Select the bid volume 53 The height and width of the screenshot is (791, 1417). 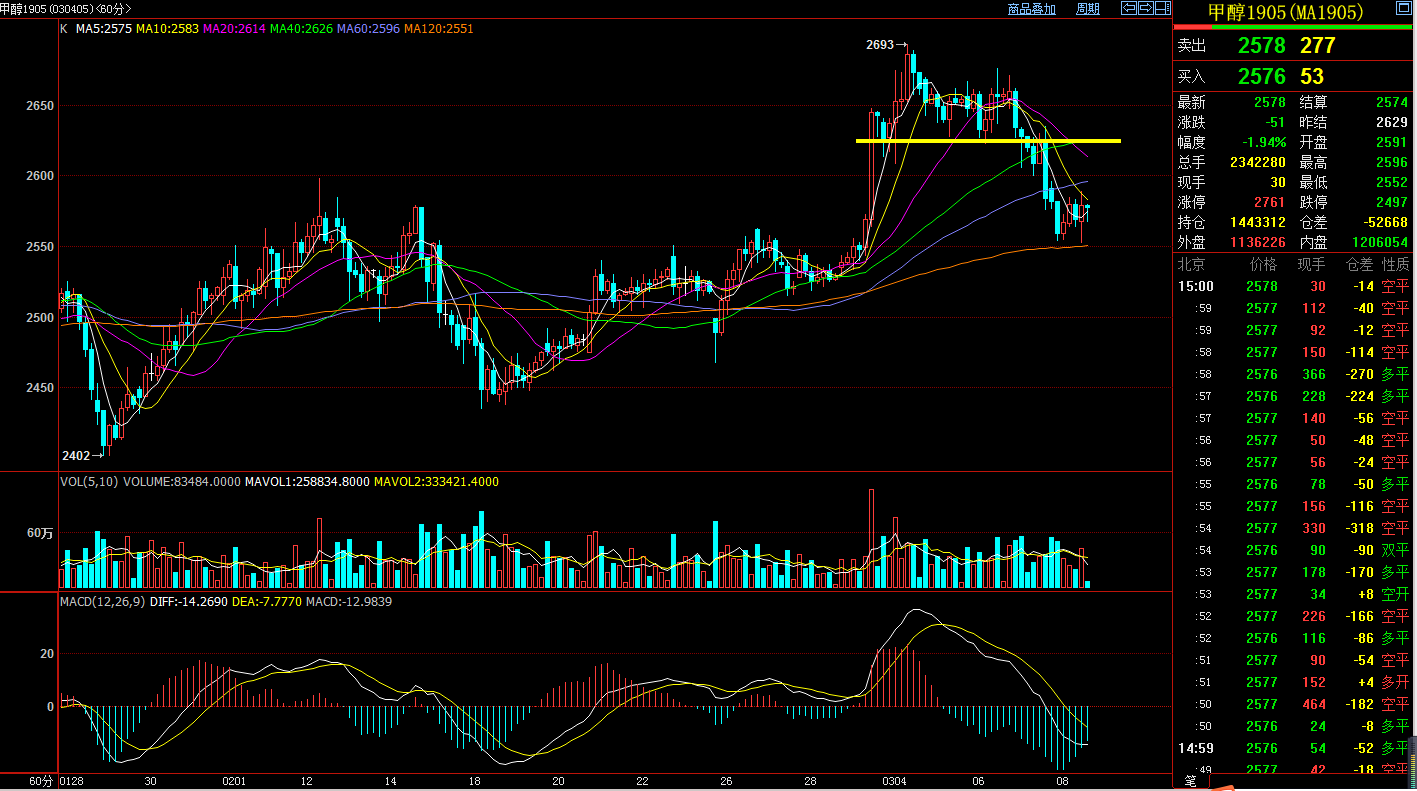[1311, 76]
